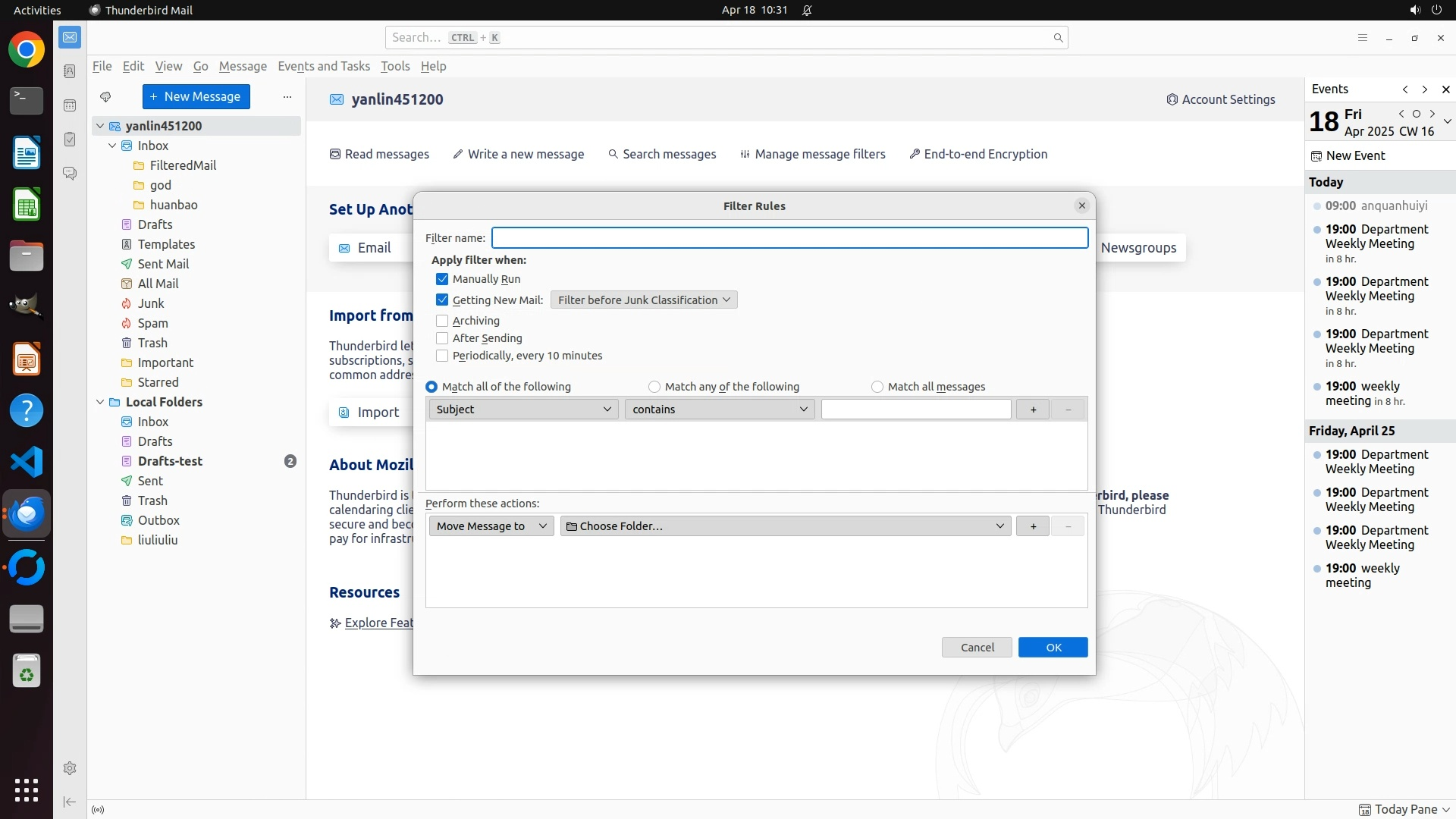Open Visual Studio Code from dock
The height and width of the screenshot is (819, 1456).
27,462
